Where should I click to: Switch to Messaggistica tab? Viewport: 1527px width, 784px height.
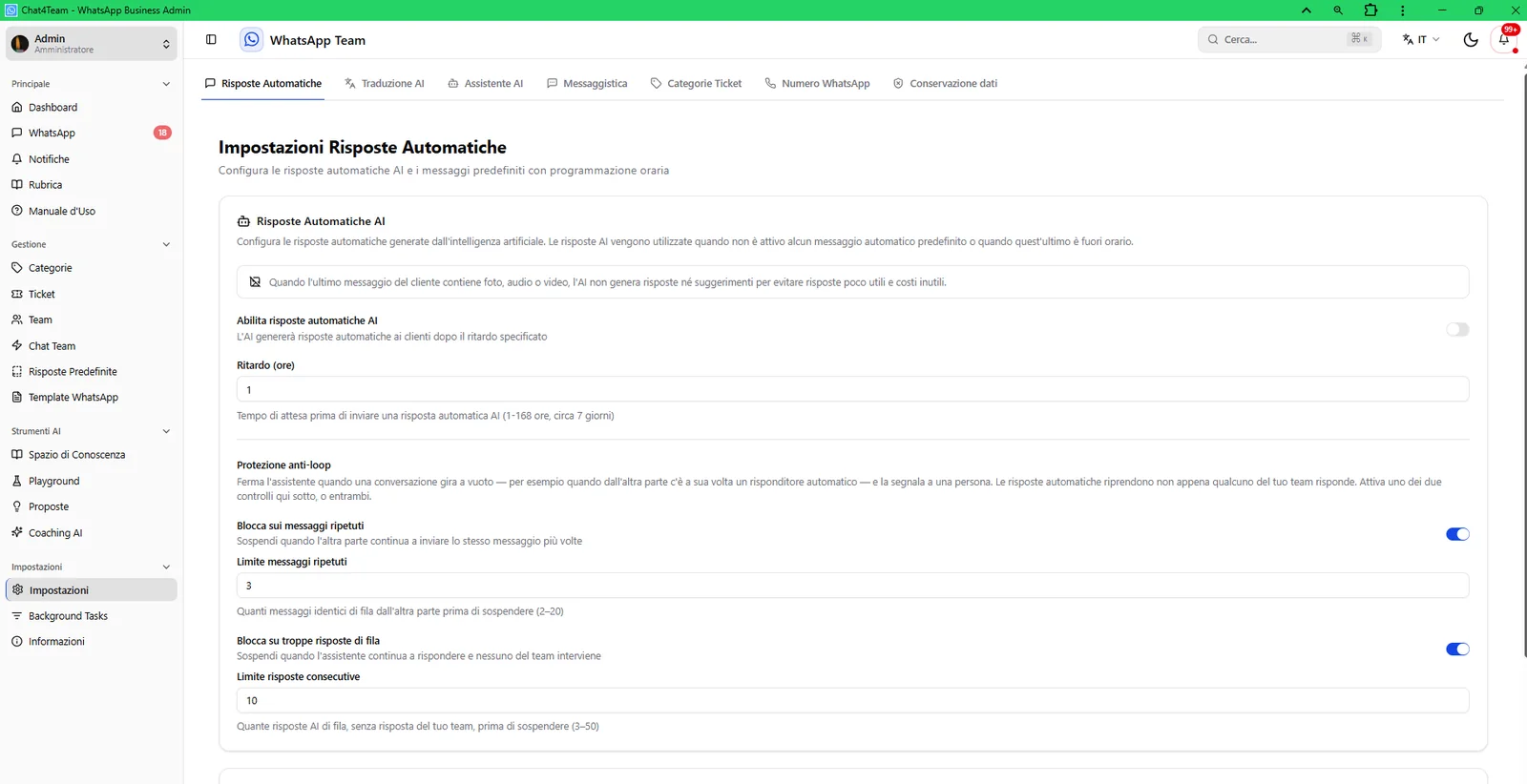pos(587,83)
